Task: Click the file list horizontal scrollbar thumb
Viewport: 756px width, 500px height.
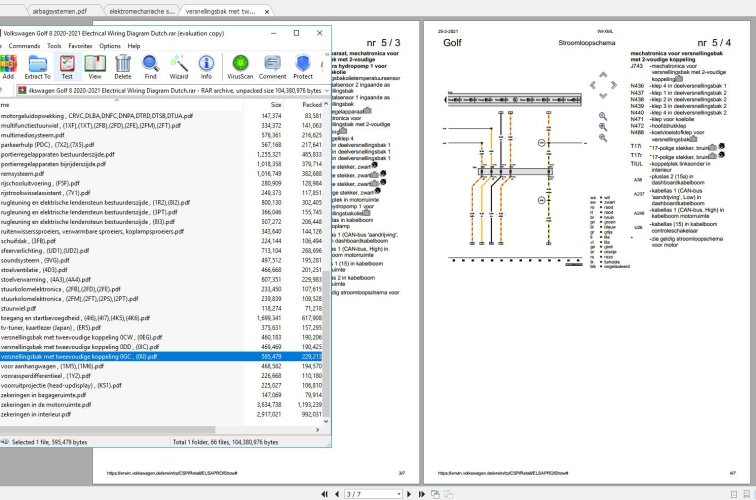Action: pos(107,429)
